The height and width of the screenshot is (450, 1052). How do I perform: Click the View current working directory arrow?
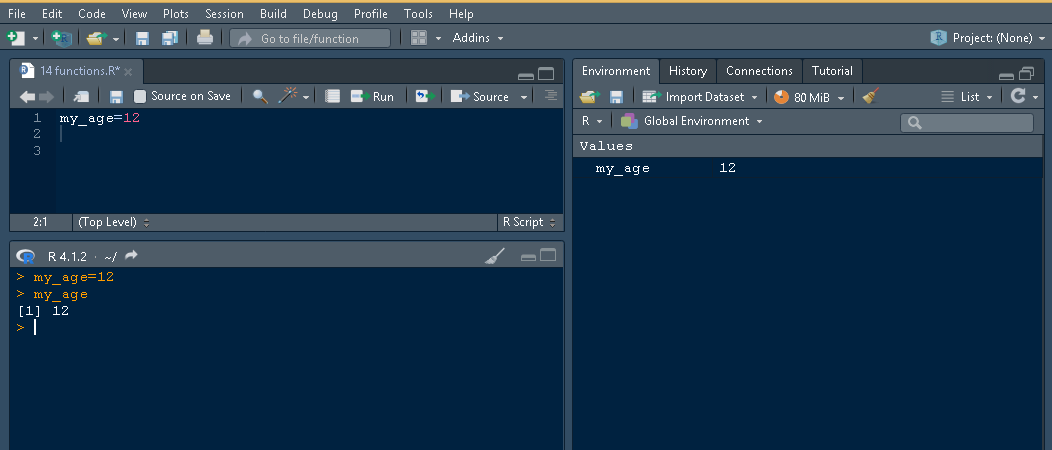click(x=132, y=255)
